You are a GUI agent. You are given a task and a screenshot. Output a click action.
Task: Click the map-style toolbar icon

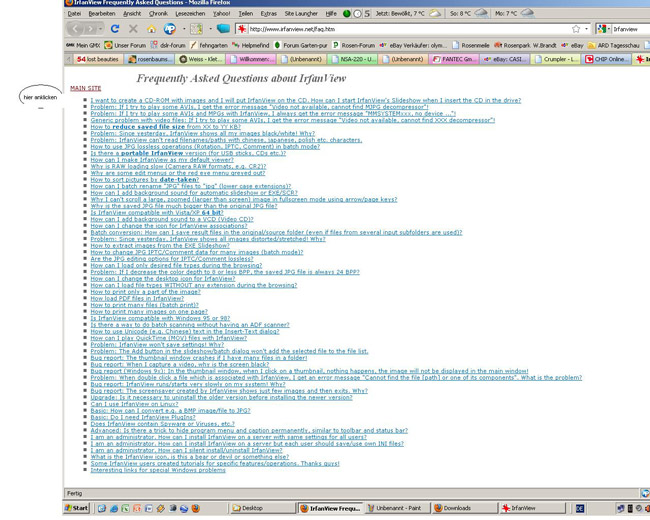(196, 29)
